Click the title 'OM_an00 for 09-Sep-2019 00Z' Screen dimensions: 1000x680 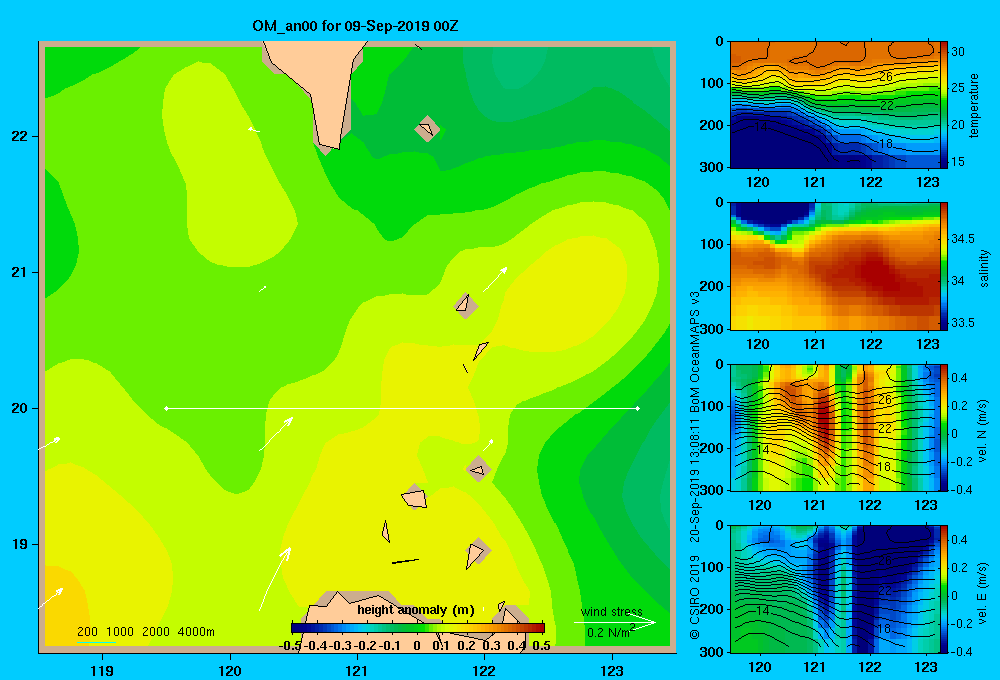[355, 26]
